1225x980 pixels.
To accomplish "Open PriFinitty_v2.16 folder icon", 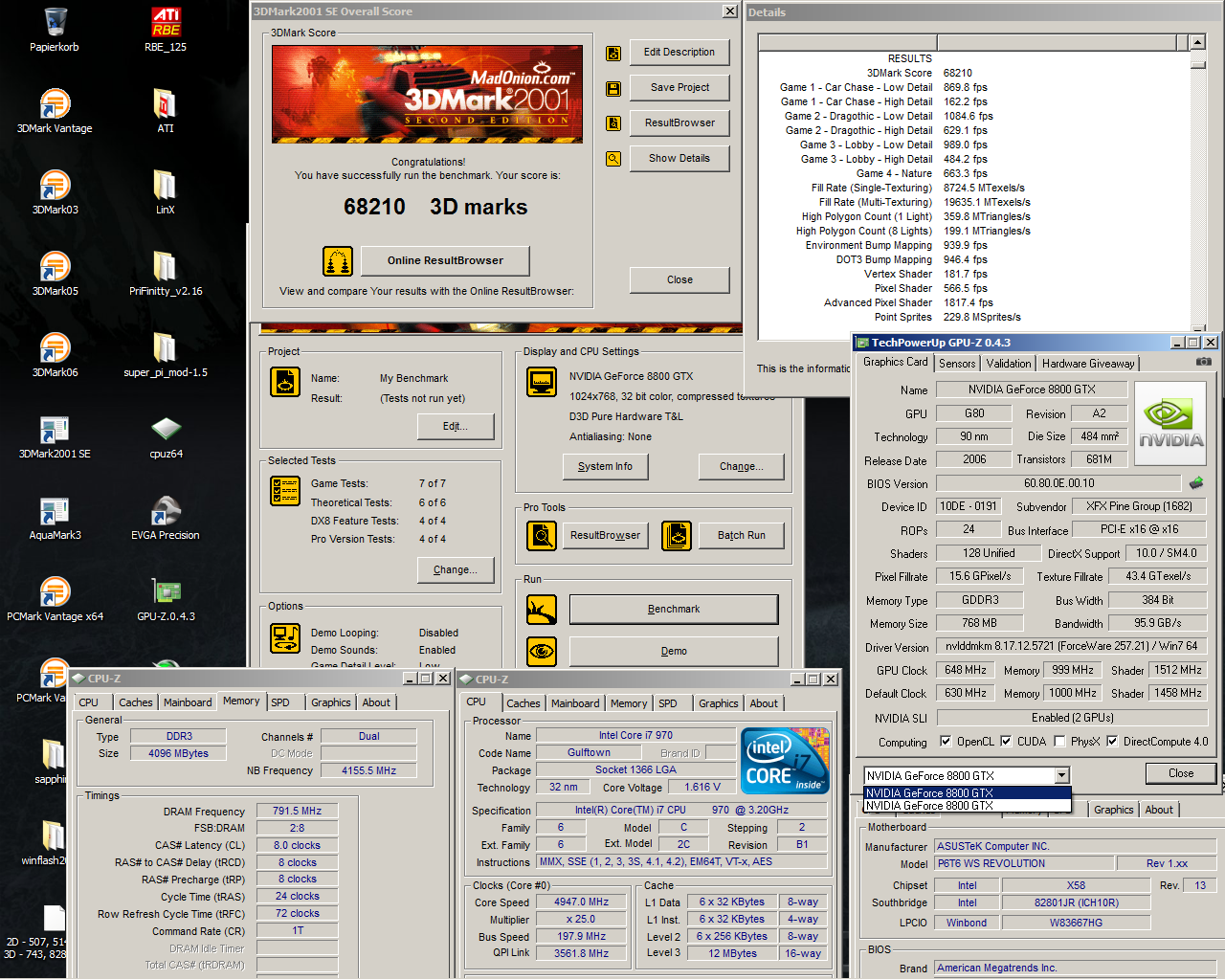I will click(166, 274).
